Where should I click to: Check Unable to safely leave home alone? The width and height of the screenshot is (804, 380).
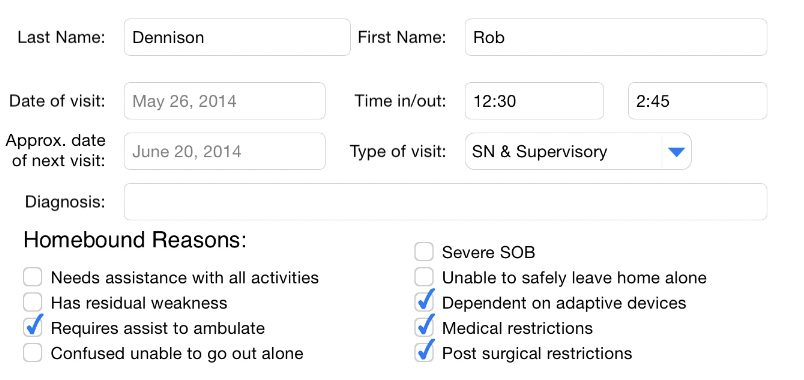(424, 277)
